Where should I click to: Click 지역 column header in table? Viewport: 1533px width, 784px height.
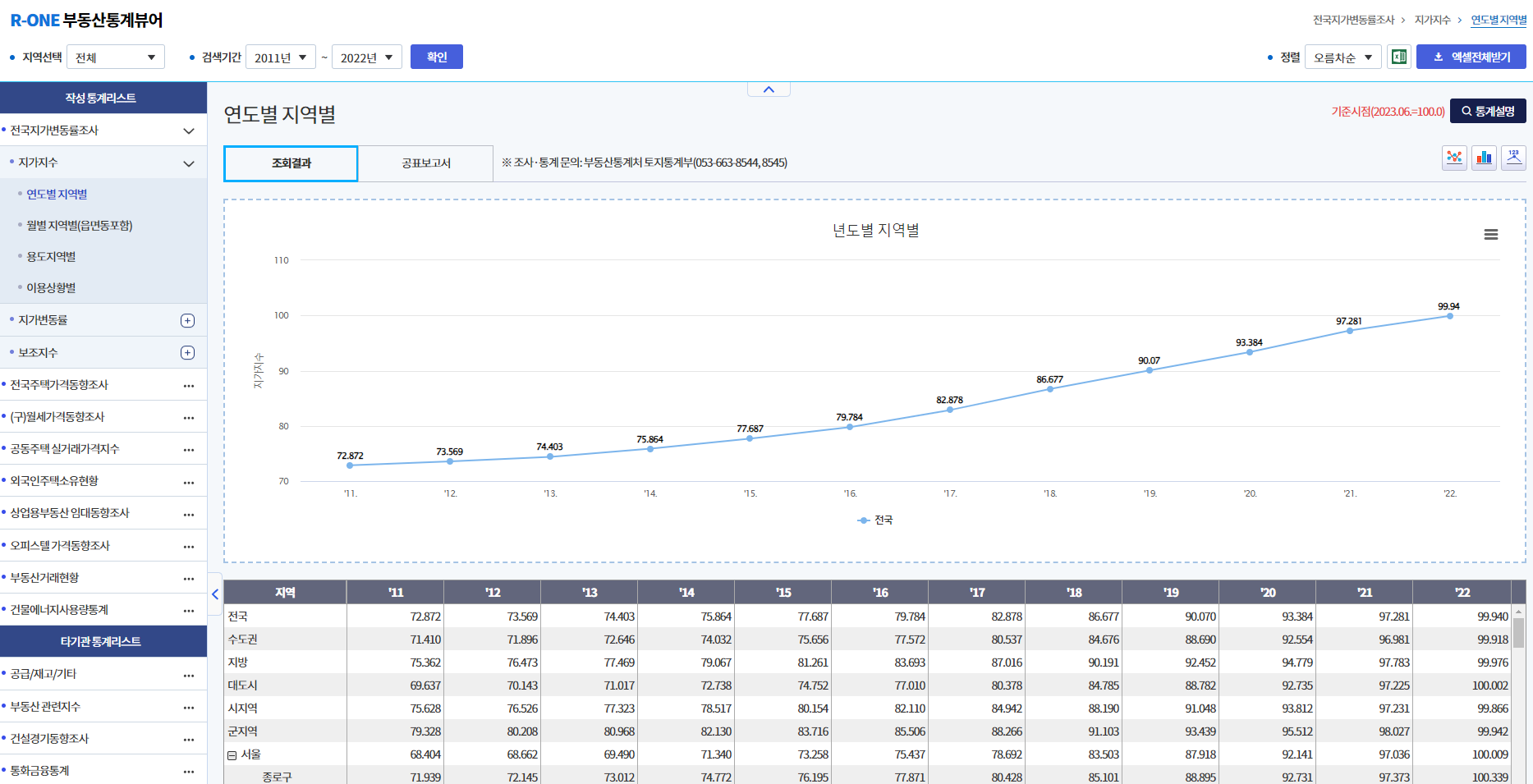pos(285,593)
